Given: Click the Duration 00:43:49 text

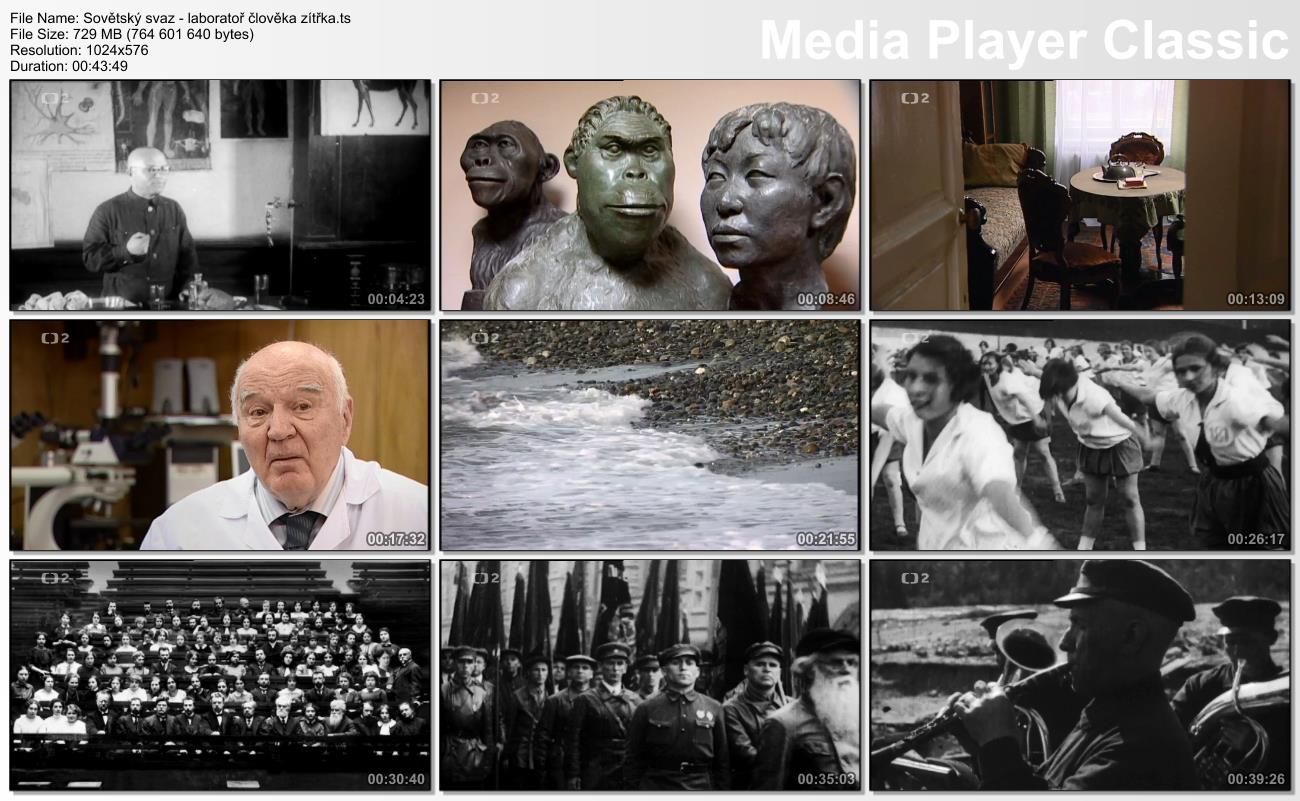Looking at the screenshot, I should pos(69,66).
